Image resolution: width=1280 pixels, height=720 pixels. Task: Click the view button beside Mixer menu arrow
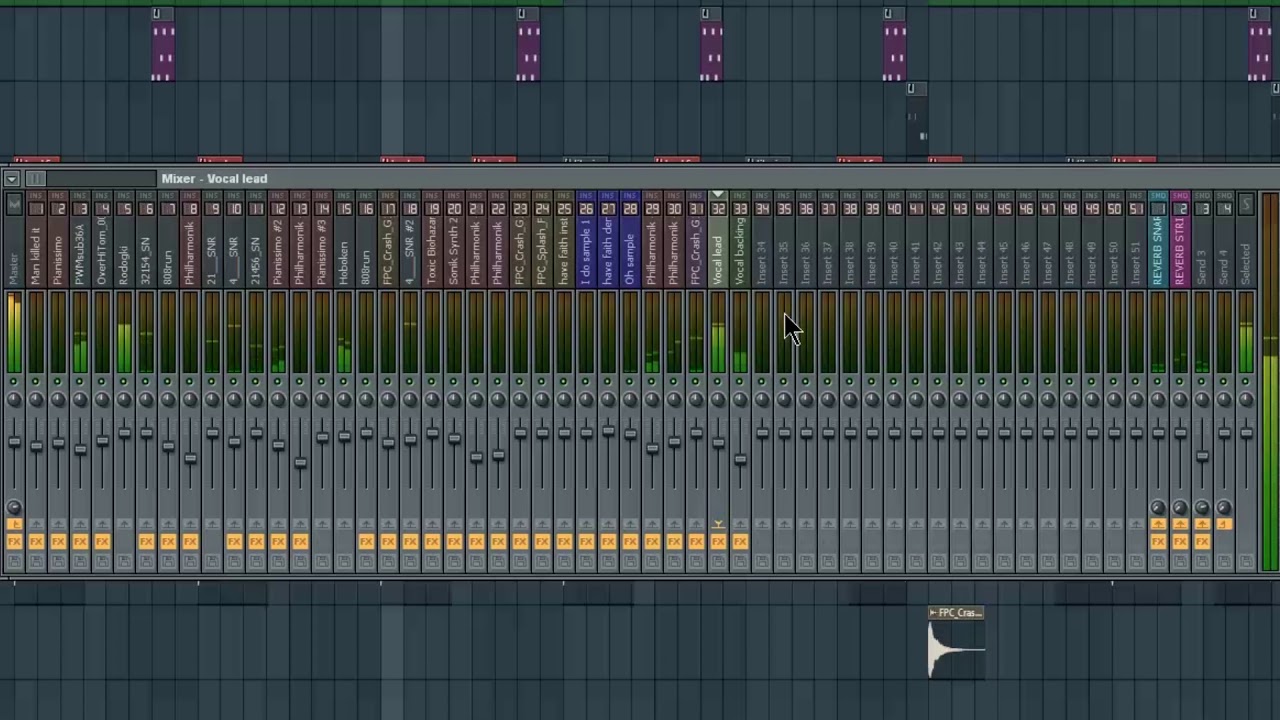tap(35, 179)
